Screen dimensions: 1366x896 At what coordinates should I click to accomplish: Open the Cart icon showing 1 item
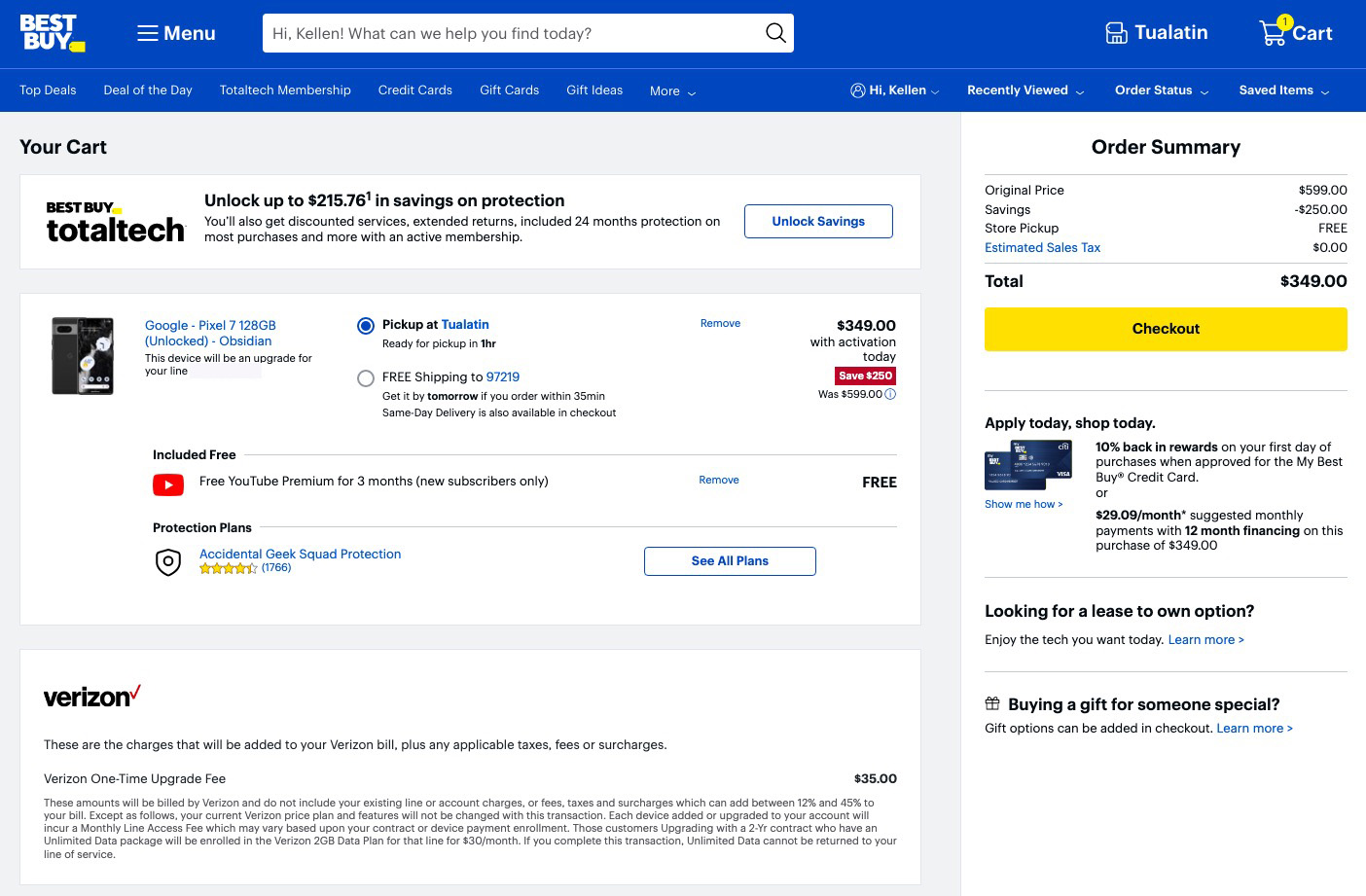tap(1273, 33)
